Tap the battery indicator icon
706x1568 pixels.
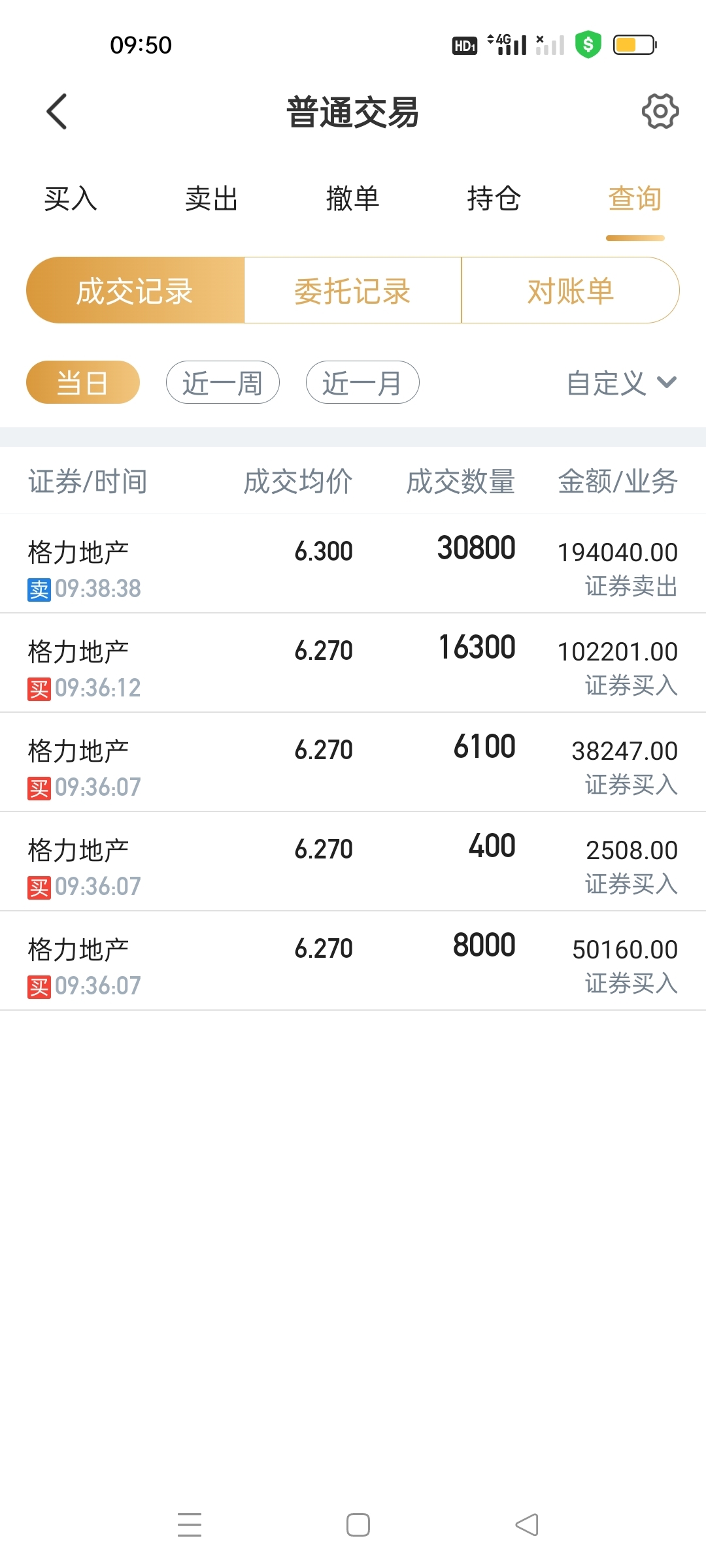[x=635, y=44]
